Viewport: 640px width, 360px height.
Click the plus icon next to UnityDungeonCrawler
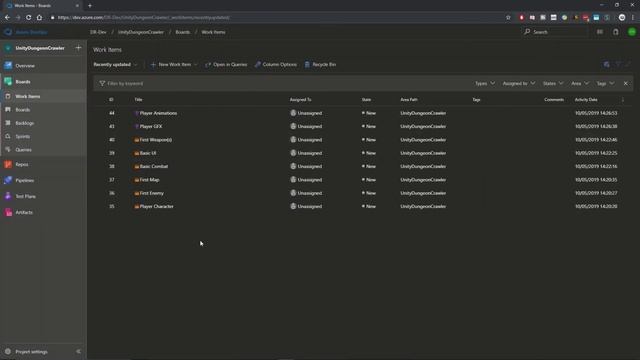(78, 48)
